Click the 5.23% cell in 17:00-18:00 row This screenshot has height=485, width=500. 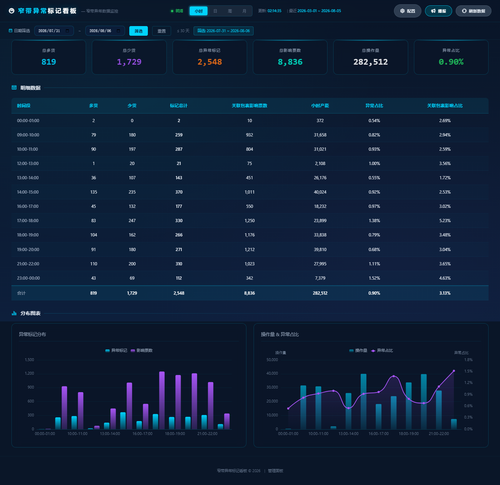coord(445,221)
